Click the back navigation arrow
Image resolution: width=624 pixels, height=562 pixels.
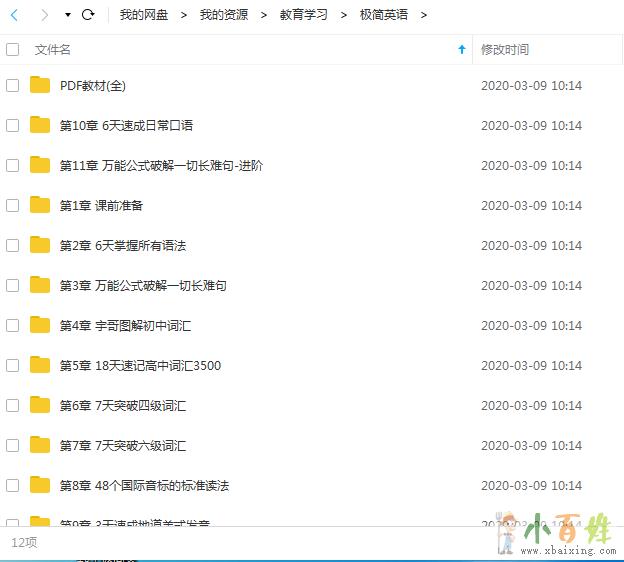point(14,15)
